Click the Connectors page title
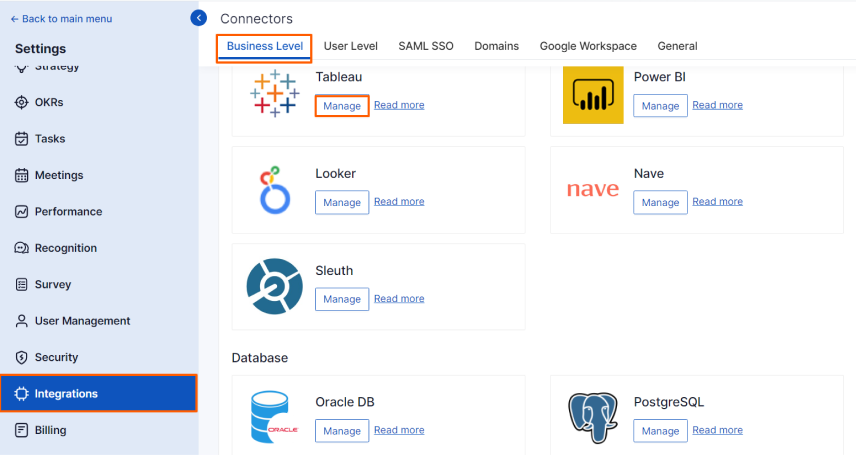The width and height of the screenshot is (856, 455). [x=257, y=19]
